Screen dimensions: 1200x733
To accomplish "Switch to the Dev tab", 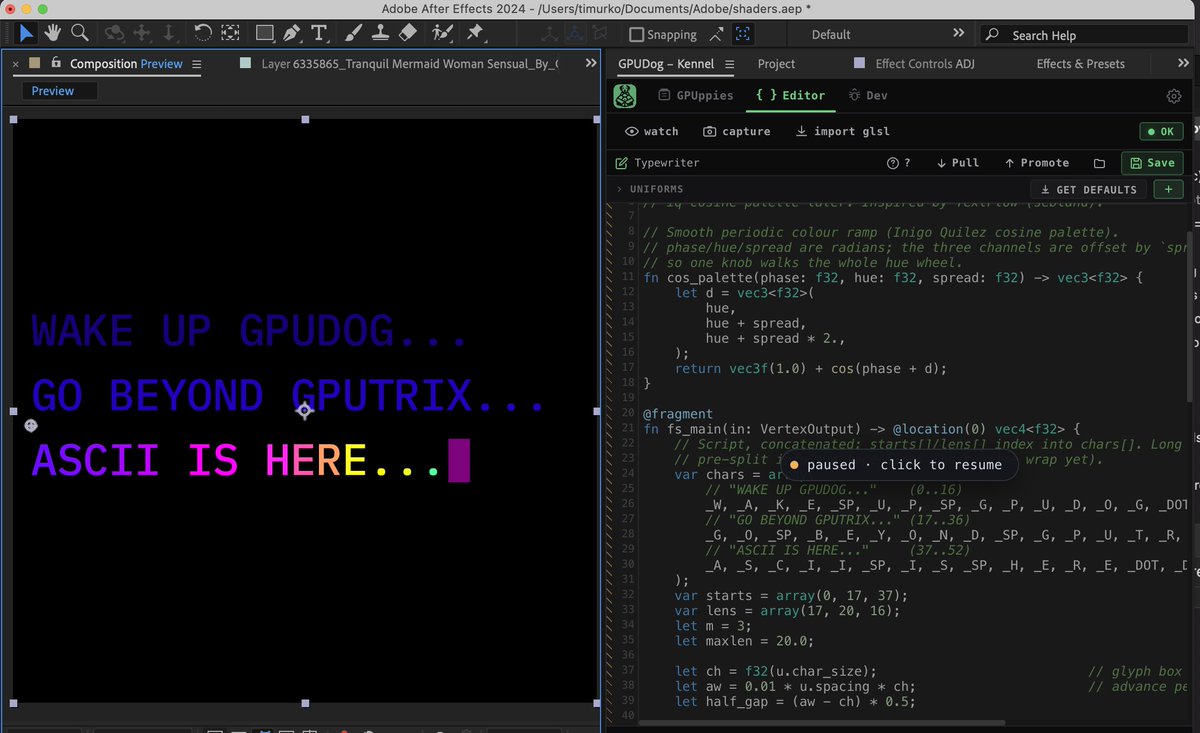I will pyautogui.click(x=867, y=95).
